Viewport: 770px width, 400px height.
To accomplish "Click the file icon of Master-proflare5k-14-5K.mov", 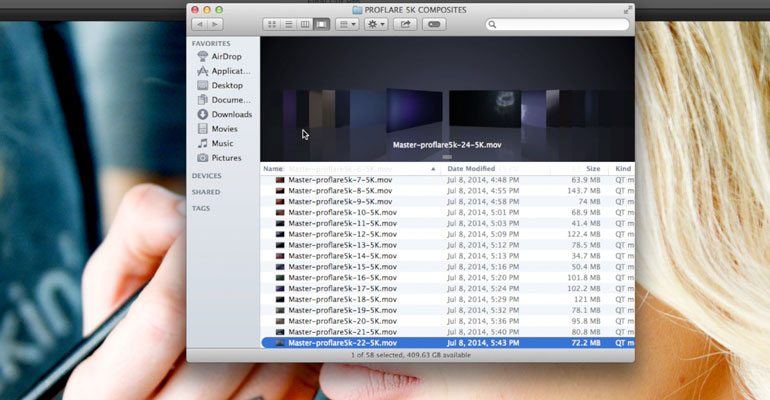I will (280, 256).
